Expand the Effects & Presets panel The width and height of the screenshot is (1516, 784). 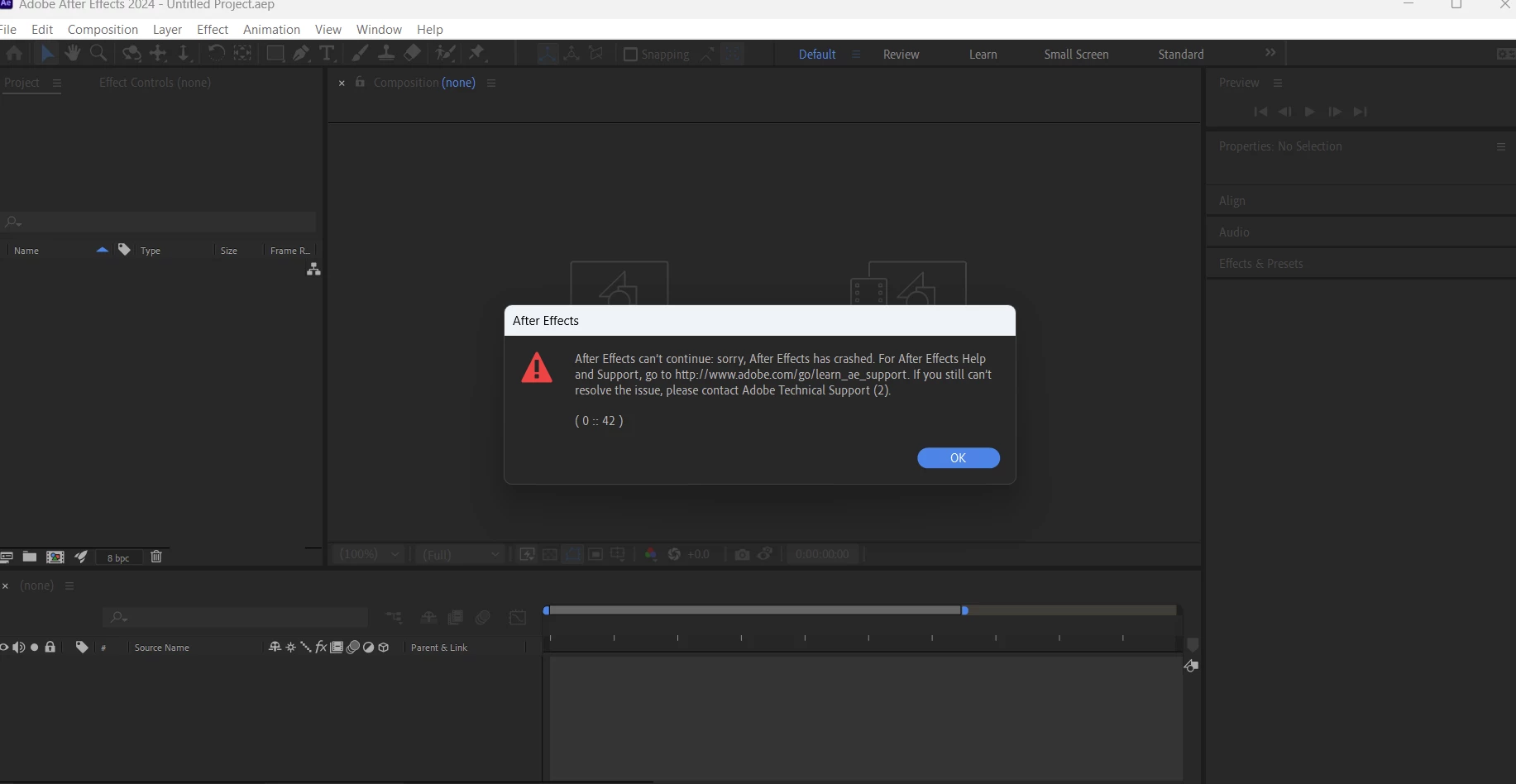coord(1260,263)
